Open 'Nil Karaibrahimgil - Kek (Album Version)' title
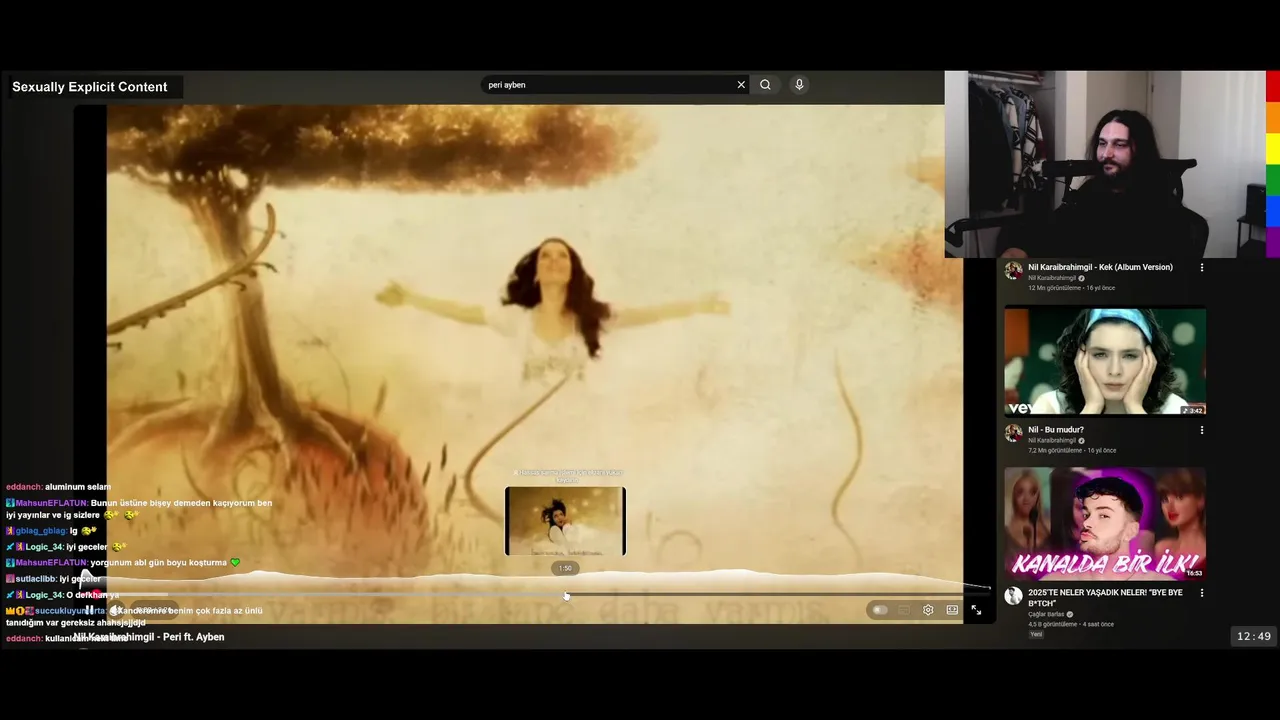 [1100, 267]
